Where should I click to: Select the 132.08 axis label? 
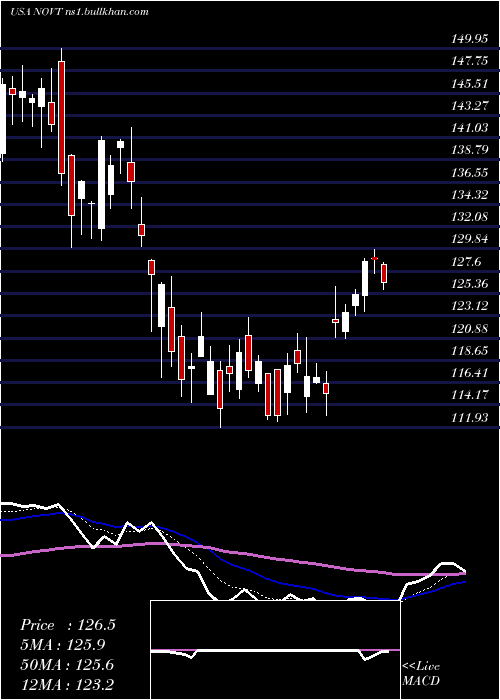470,217
